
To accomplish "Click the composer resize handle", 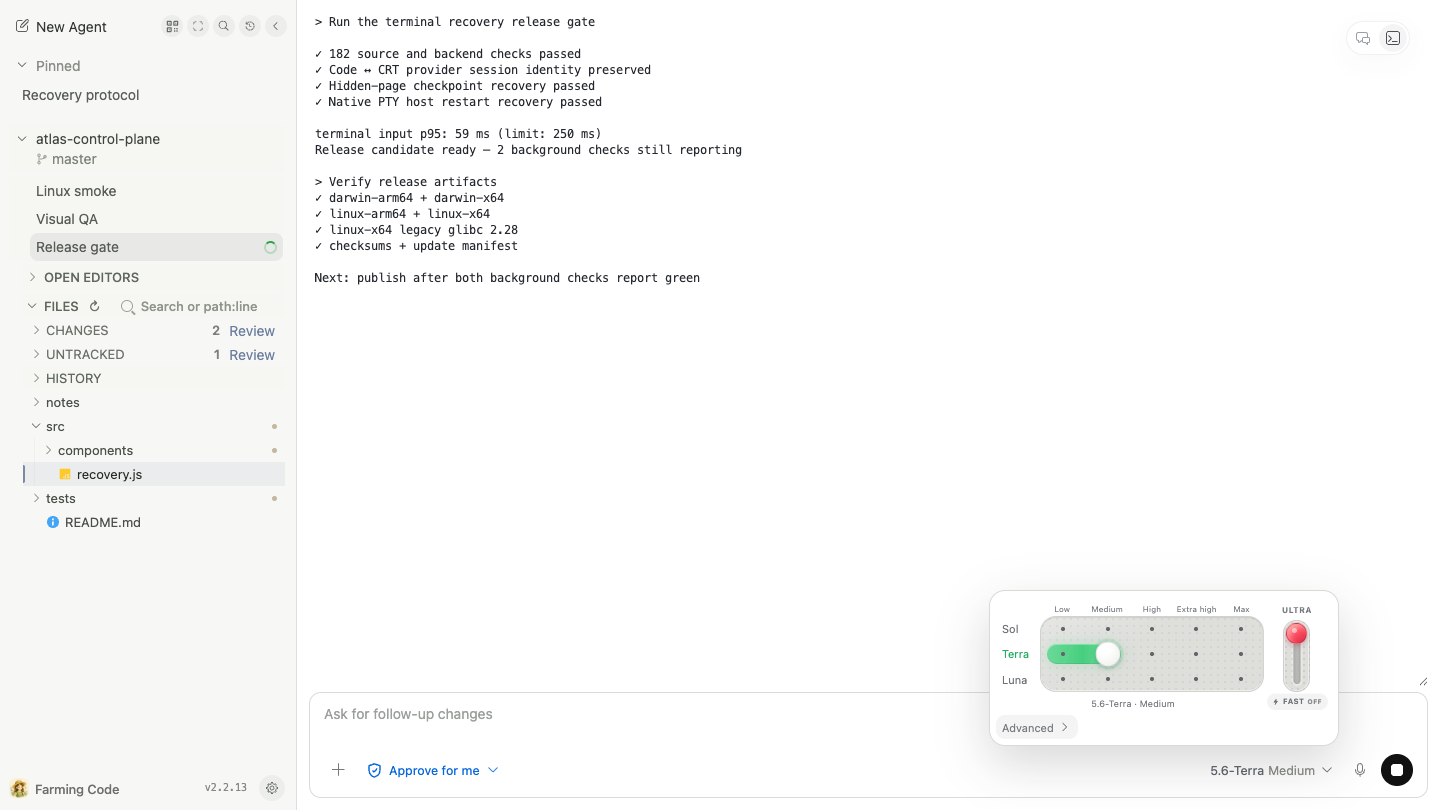I will 1422,681.
